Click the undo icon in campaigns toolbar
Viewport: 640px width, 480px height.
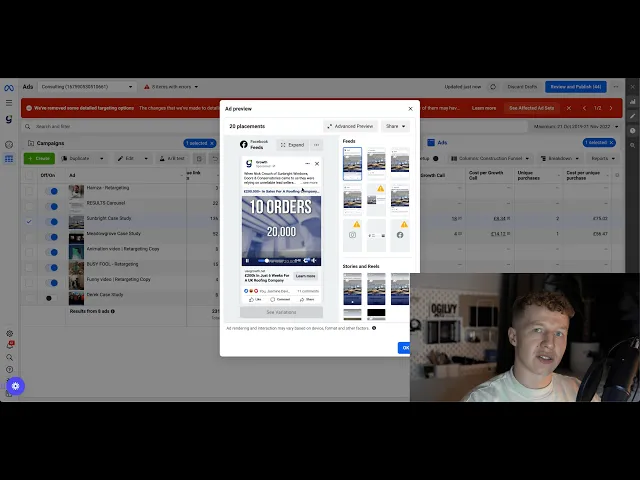coord(215,159)
